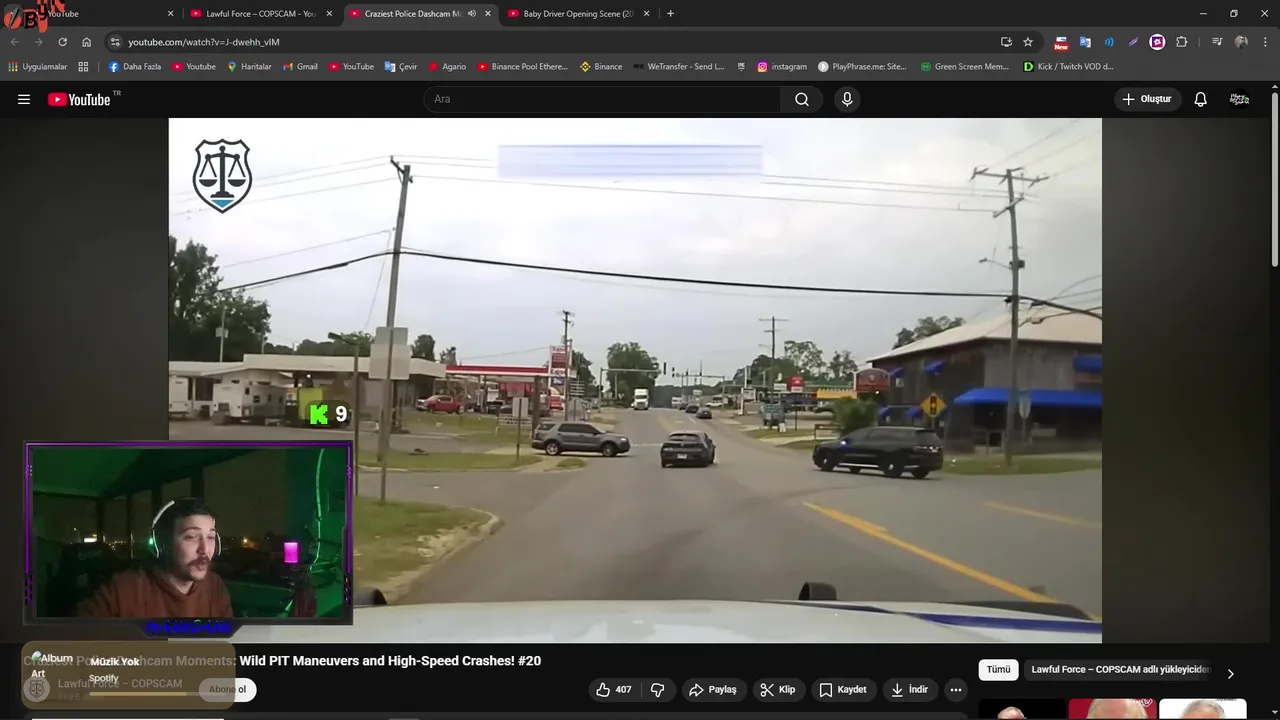The image size is (1280, 720).
Task: Open the Chrome profile avatar
Action: point(1241,42)
